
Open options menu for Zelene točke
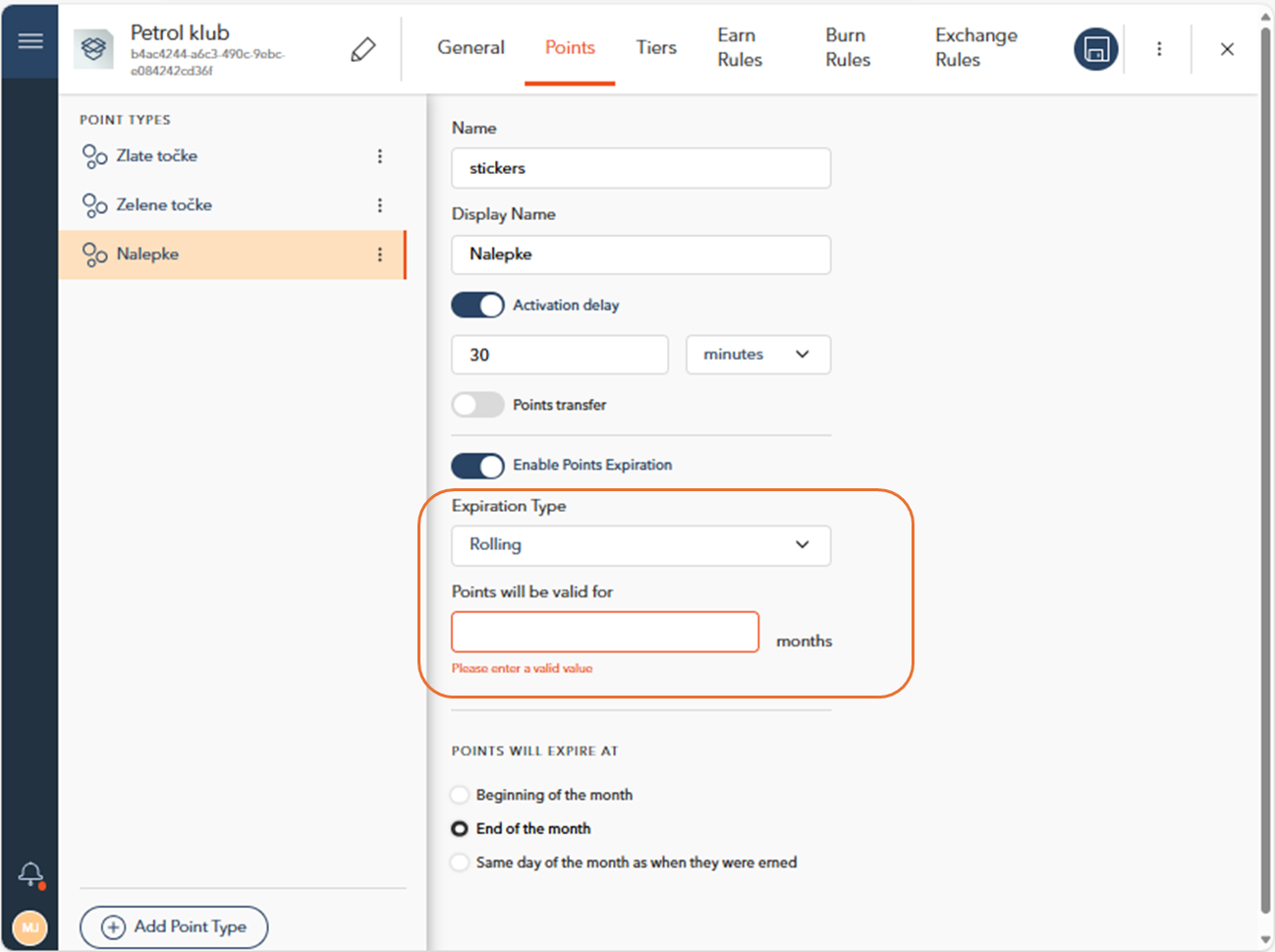(380, 205)
